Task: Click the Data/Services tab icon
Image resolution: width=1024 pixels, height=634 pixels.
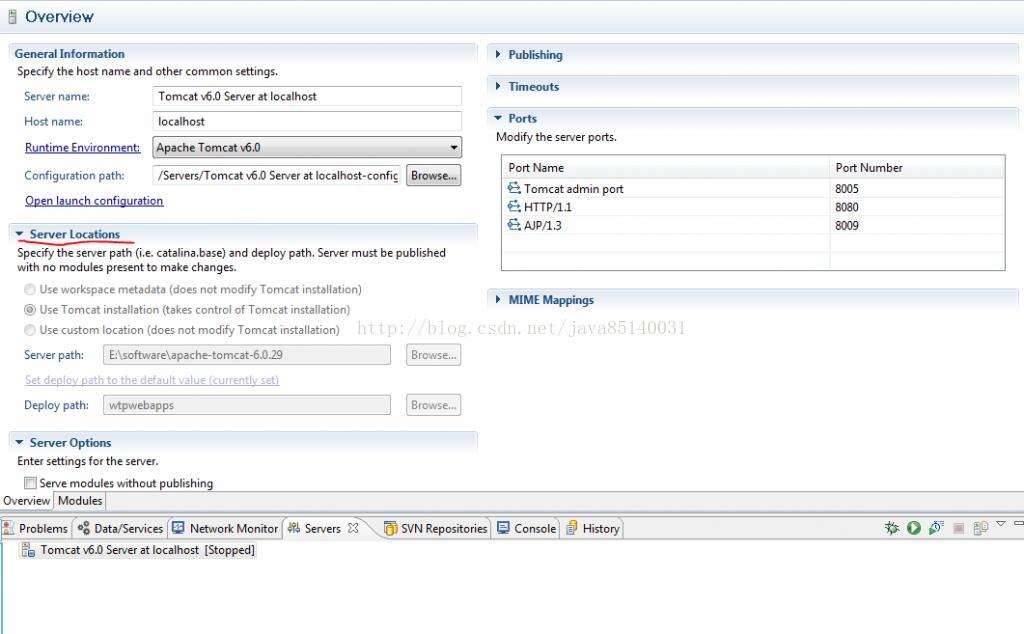Action: (x=84, y=528)
